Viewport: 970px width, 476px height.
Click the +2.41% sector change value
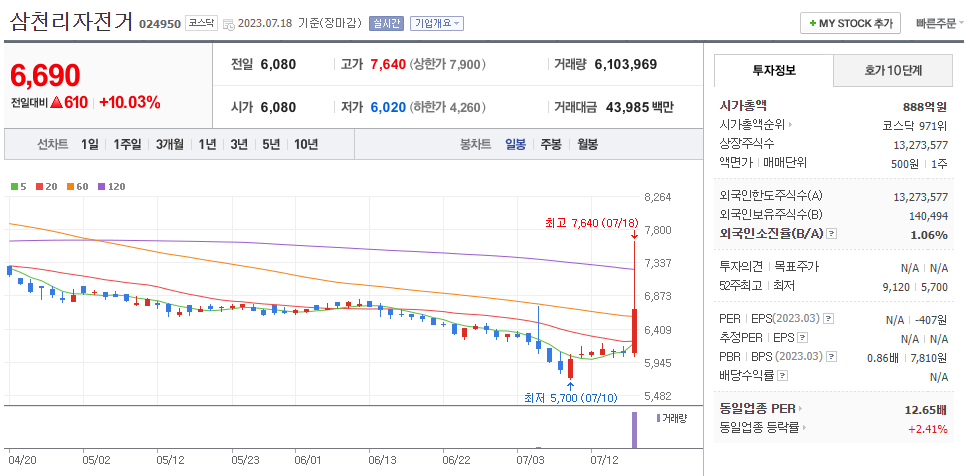point(927,428)
